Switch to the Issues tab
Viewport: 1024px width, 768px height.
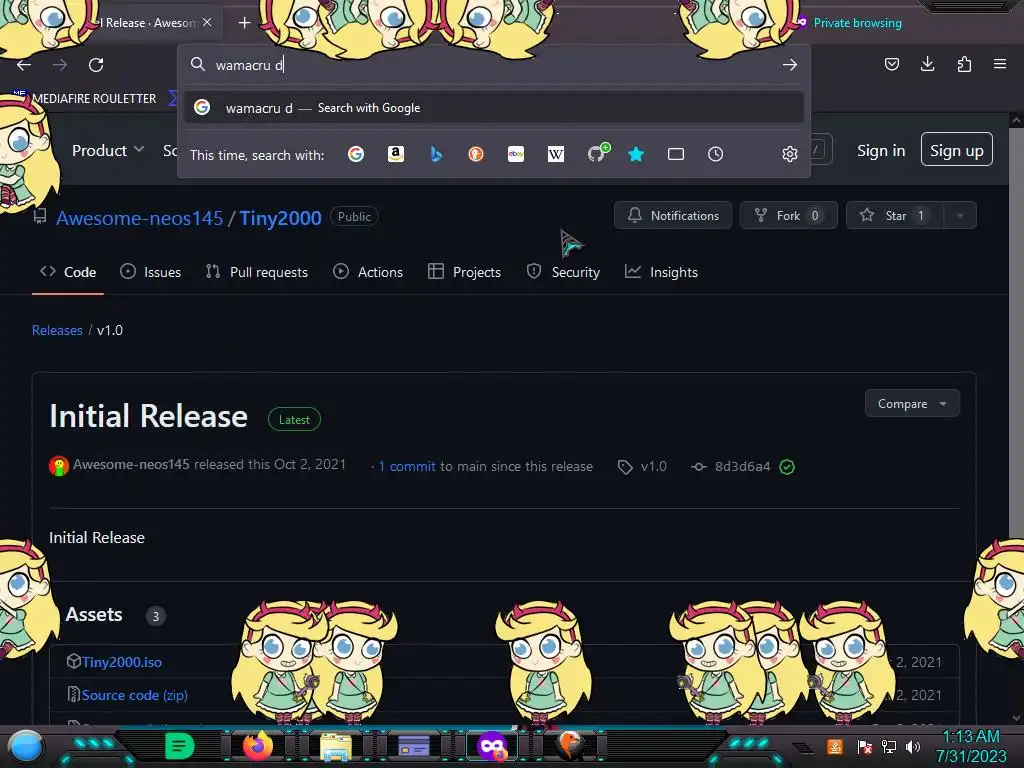pyautogui.click(x=151, y=272)
